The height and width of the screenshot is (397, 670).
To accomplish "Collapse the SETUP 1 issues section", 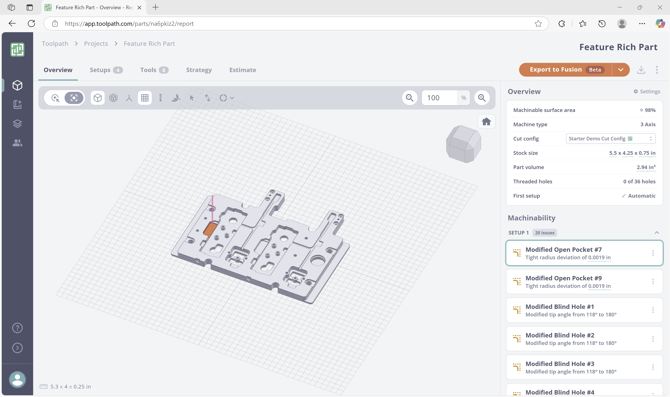I will coord(657,233).
